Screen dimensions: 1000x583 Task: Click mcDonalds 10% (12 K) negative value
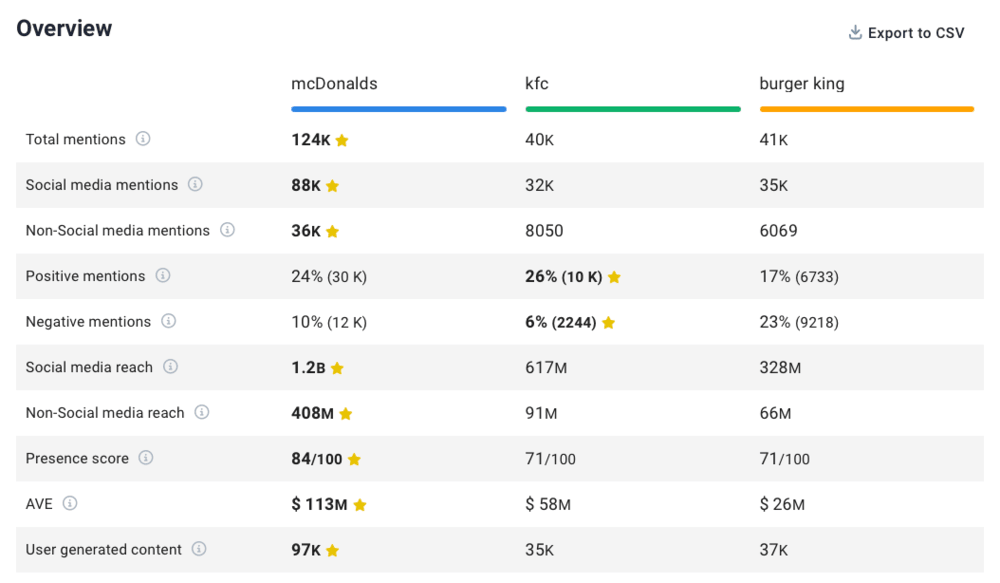tap(329, 322)
